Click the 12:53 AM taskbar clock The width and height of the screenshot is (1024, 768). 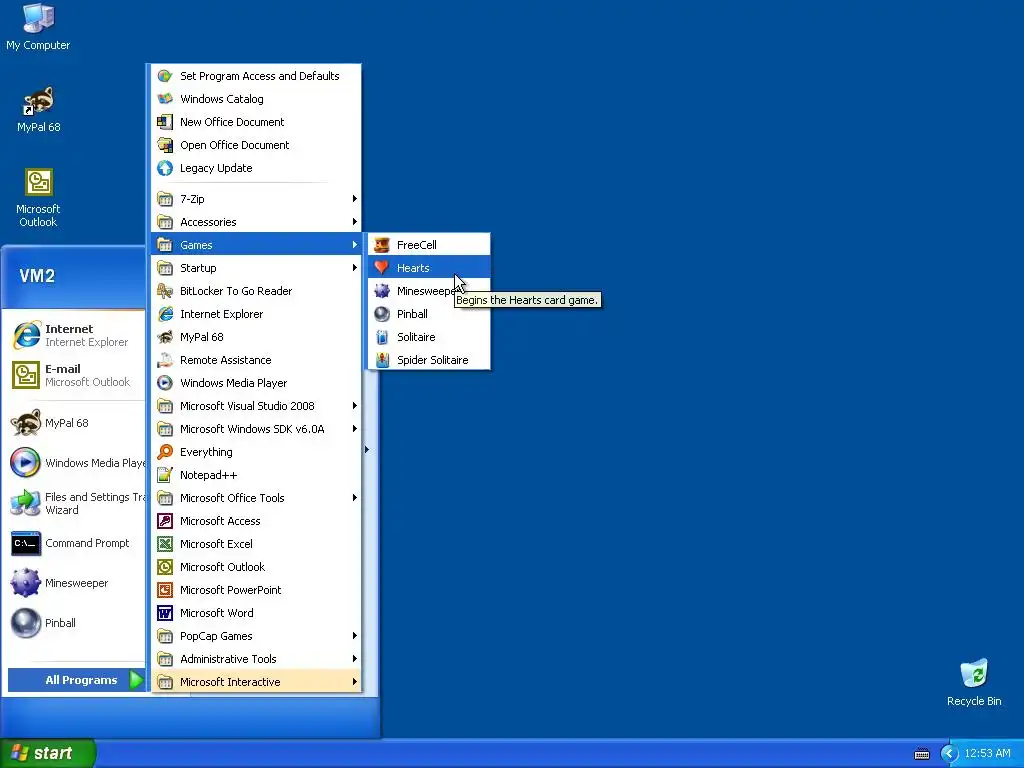coord(987,754)
